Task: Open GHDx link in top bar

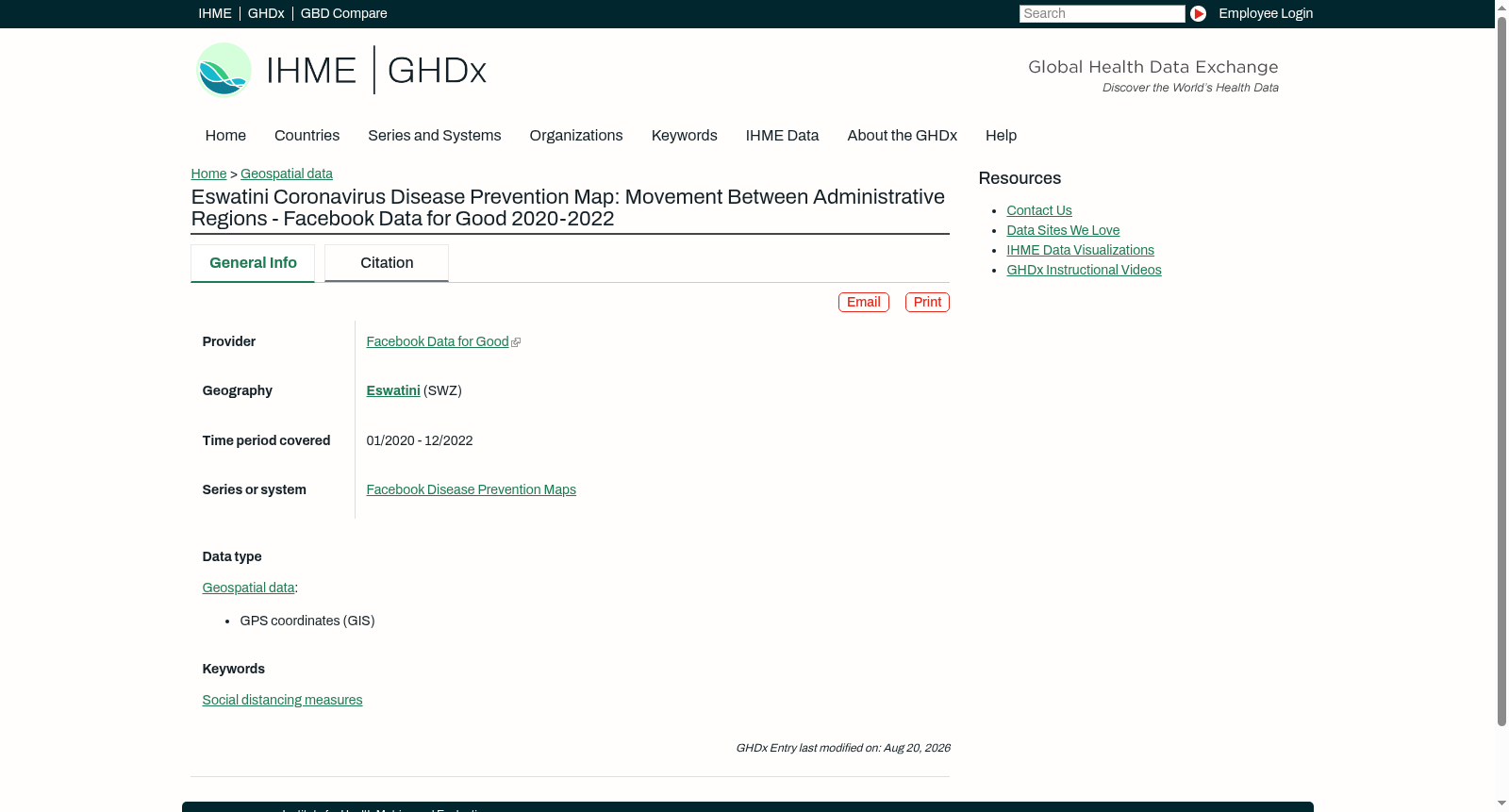Action: pos(266,13)
